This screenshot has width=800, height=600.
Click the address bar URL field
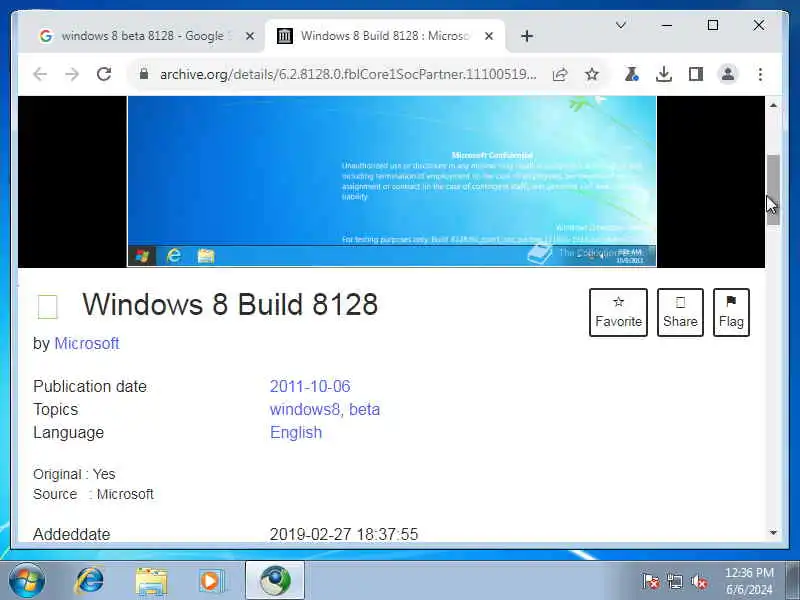click(x=348, y=74)
